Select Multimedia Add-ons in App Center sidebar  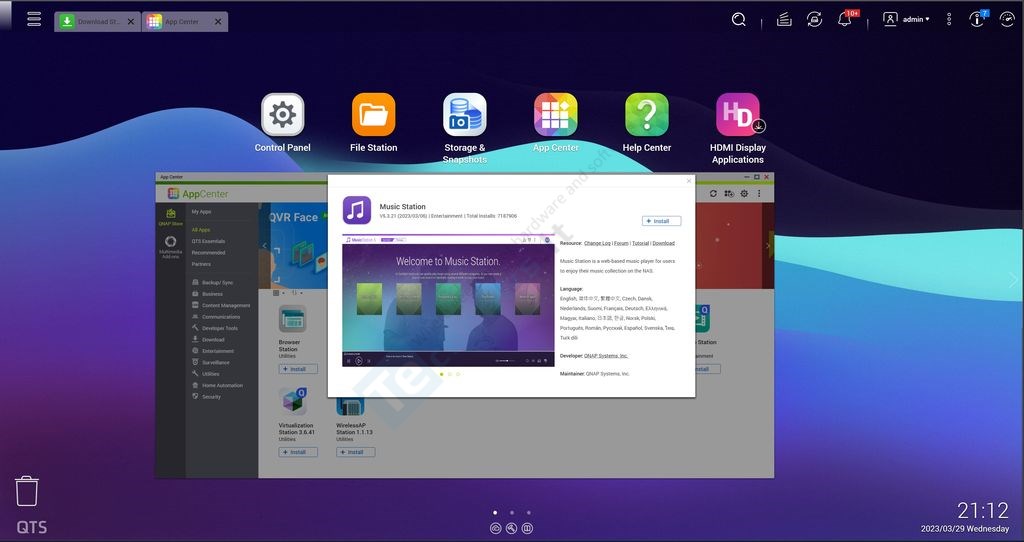(x=170, y=247)
